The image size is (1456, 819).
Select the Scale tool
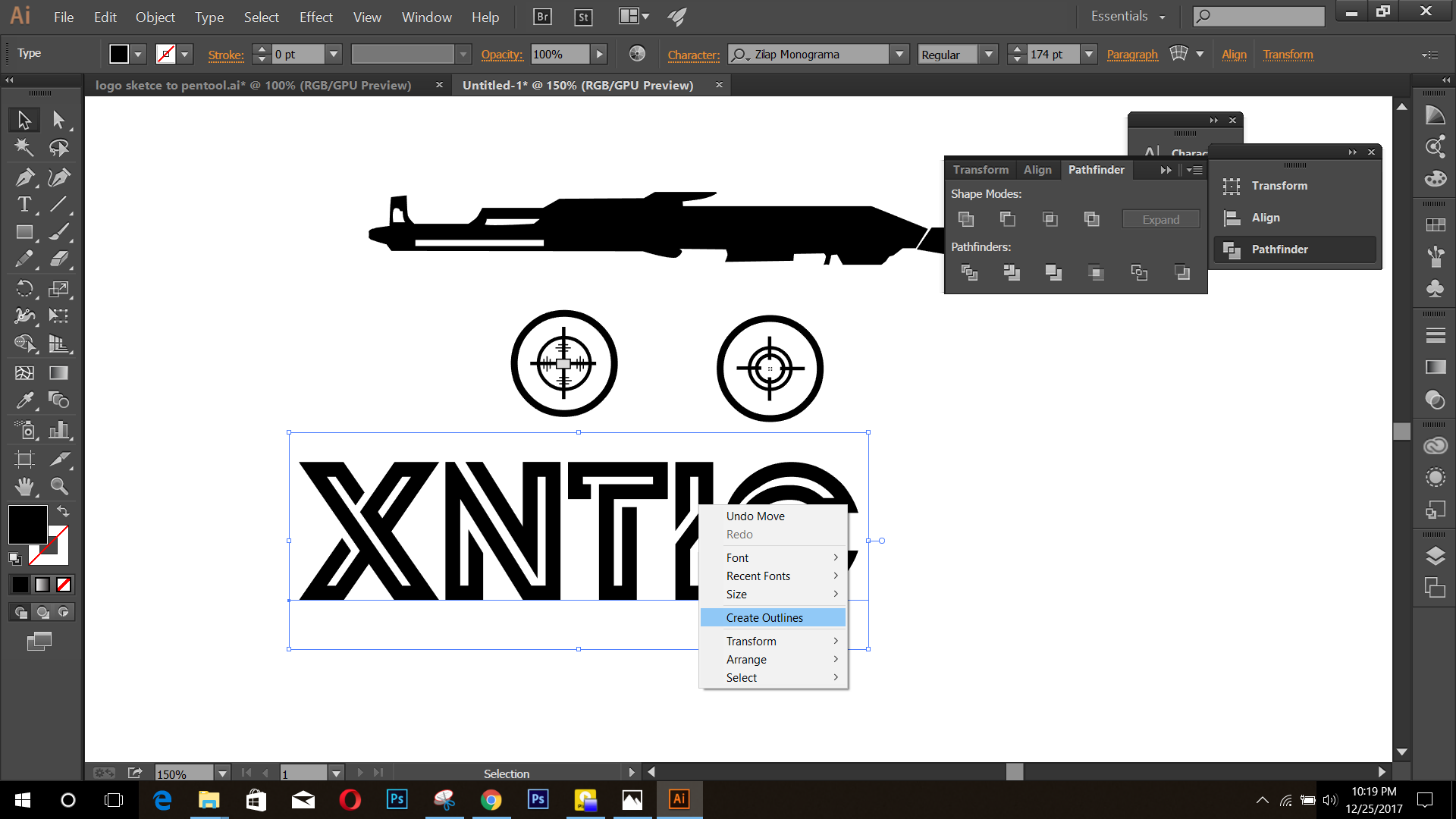58,288
